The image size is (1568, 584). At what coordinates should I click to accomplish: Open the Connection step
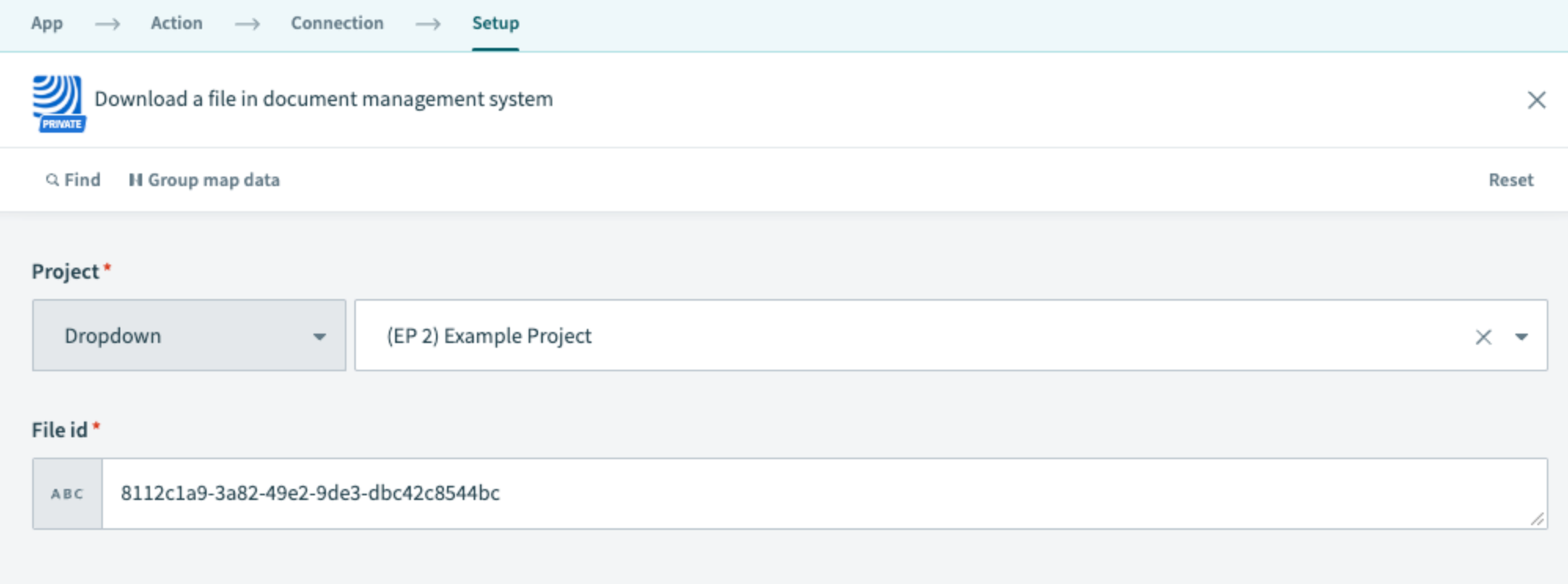tap(337, 24)
